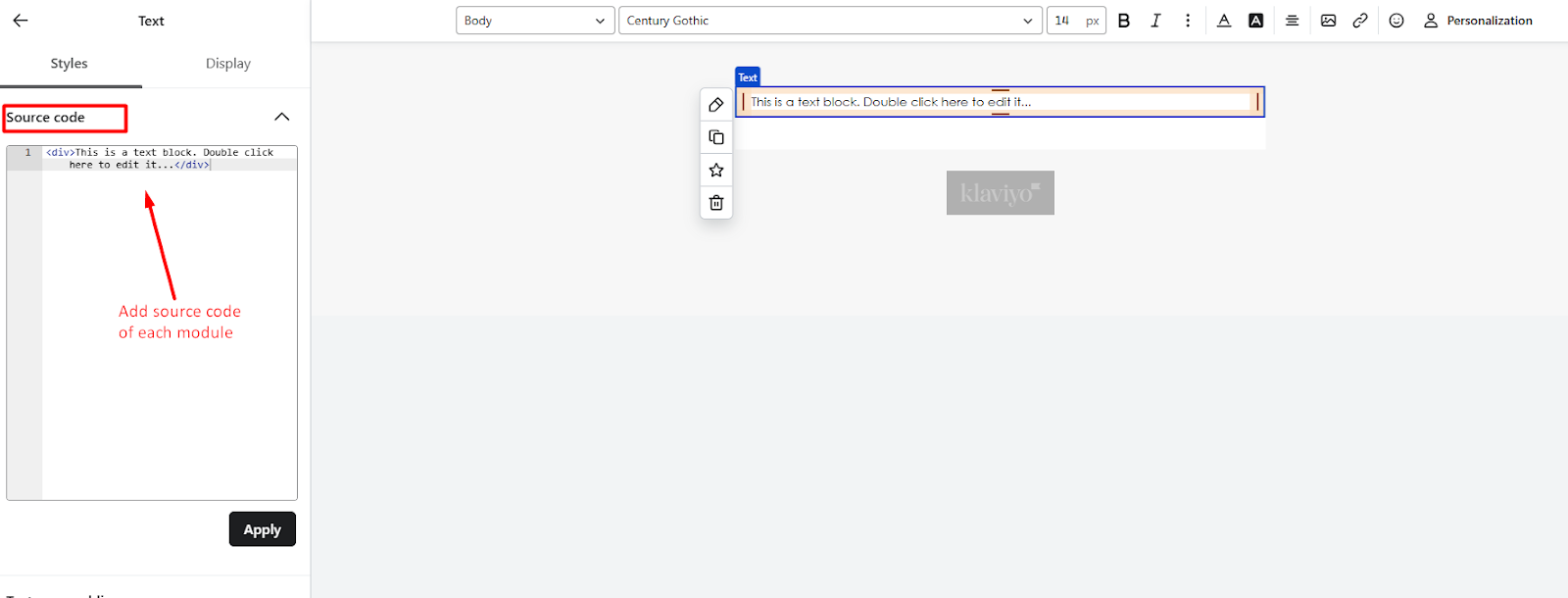The height and width of the screenshot is (598, 1568).
Task: Collapse the Source code section
Action: pyautogui.click(x=282, y=117)
